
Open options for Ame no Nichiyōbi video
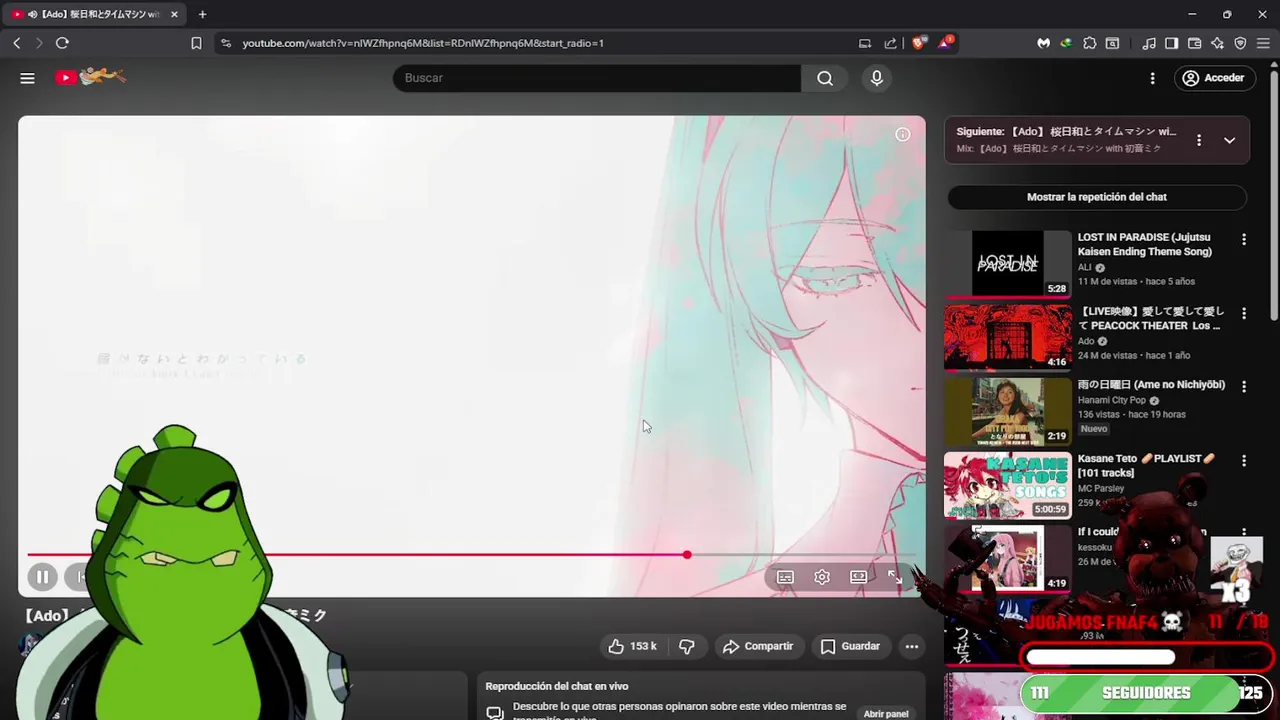click(1244, 386)
